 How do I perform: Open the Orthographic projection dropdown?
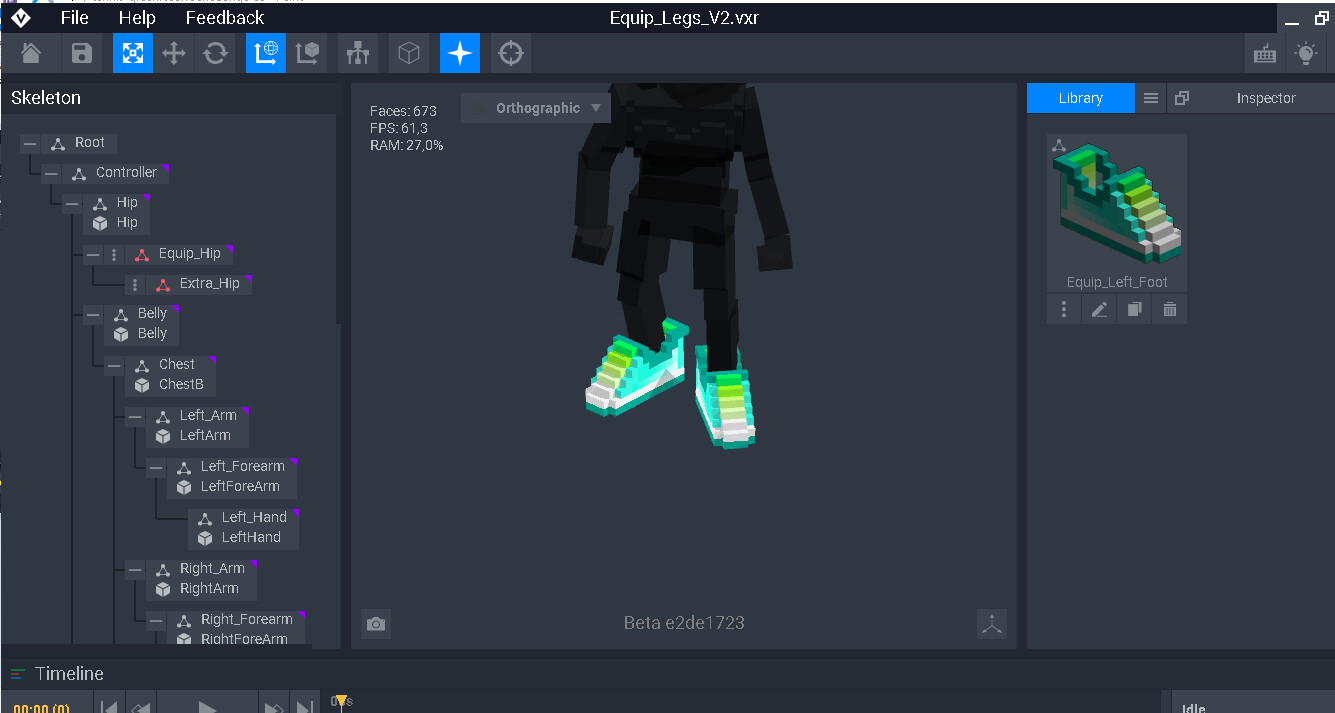tap(534, 107)
